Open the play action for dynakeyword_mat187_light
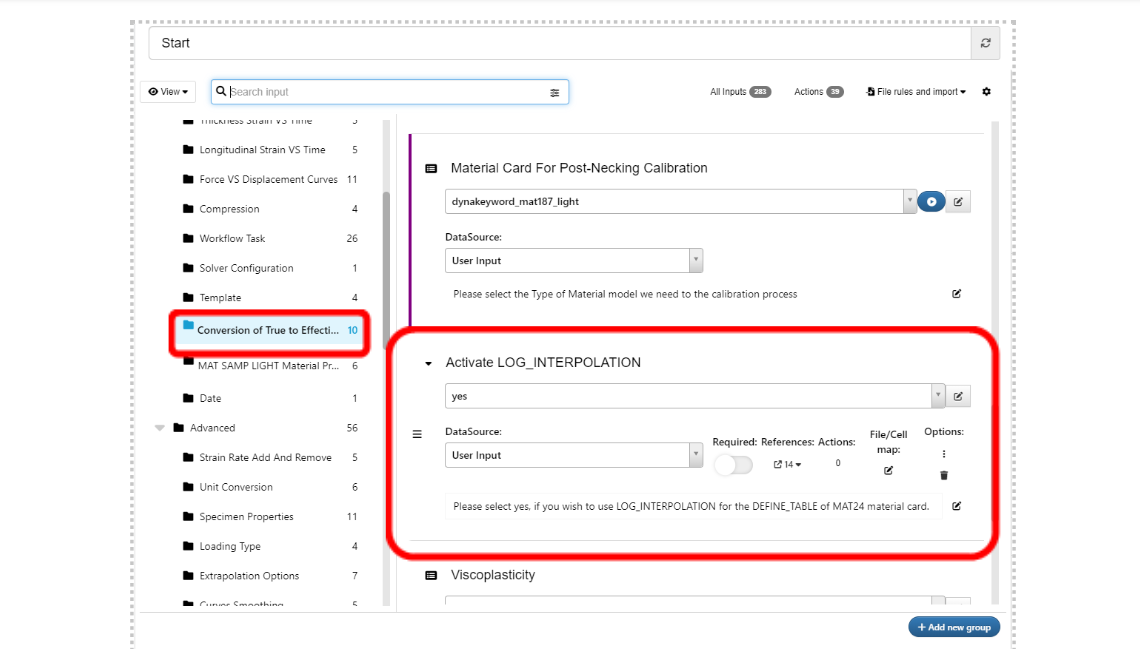Viewport: 1140px width, 649px height. click(x=932, y=201)
